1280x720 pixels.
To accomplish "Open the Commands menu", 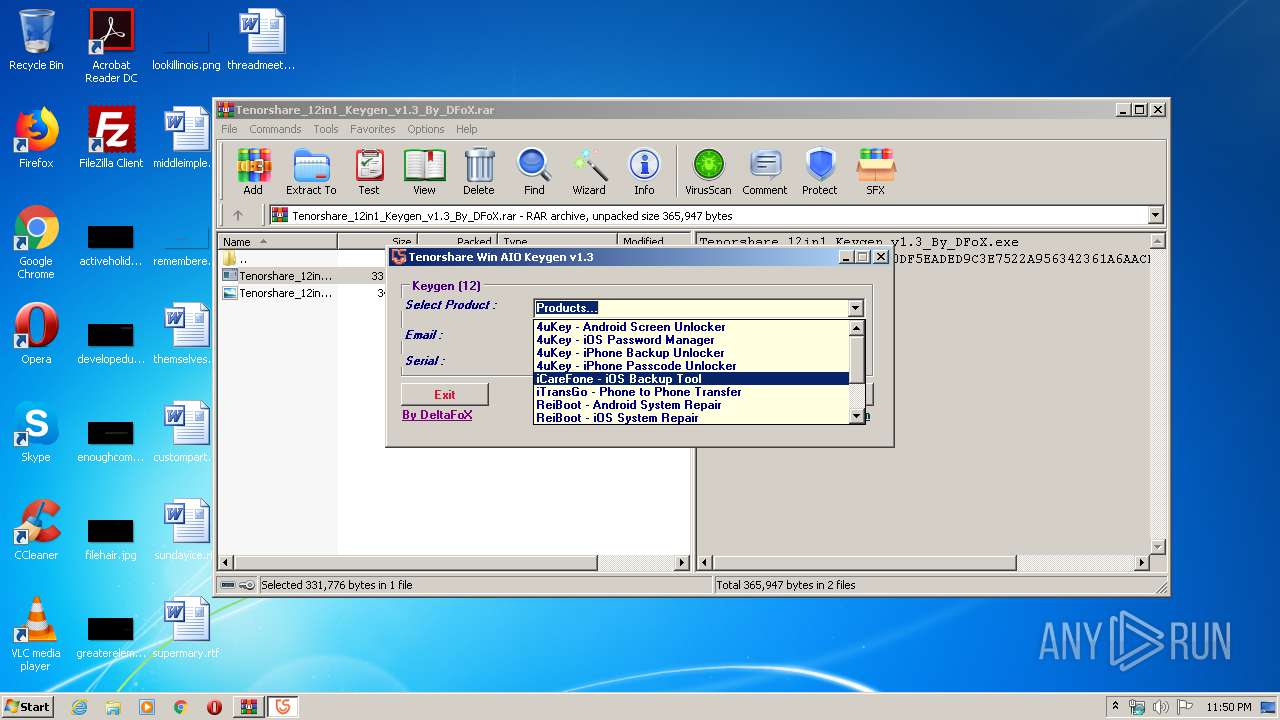I will click(275, 129).
